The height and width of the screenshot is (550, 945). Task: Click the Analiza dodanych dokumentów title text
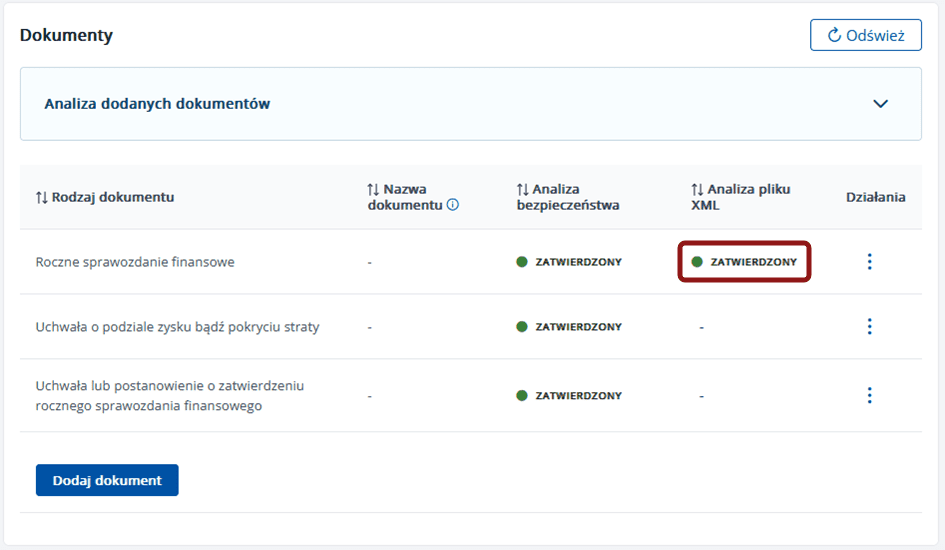click(x=157, y=104)
